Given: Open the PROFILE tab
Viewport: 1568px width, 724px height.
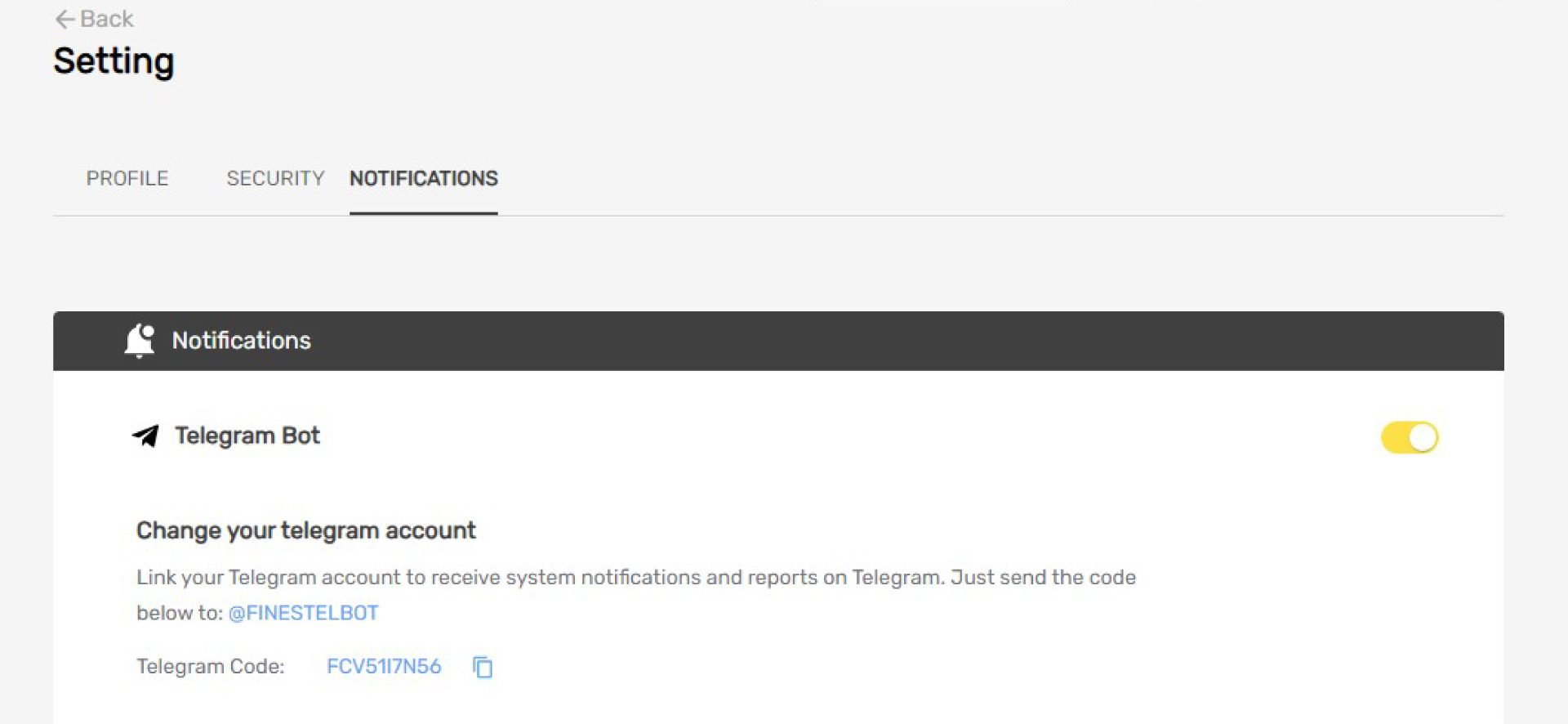Looking at the screenshot, I should click(x=127, y=178).
